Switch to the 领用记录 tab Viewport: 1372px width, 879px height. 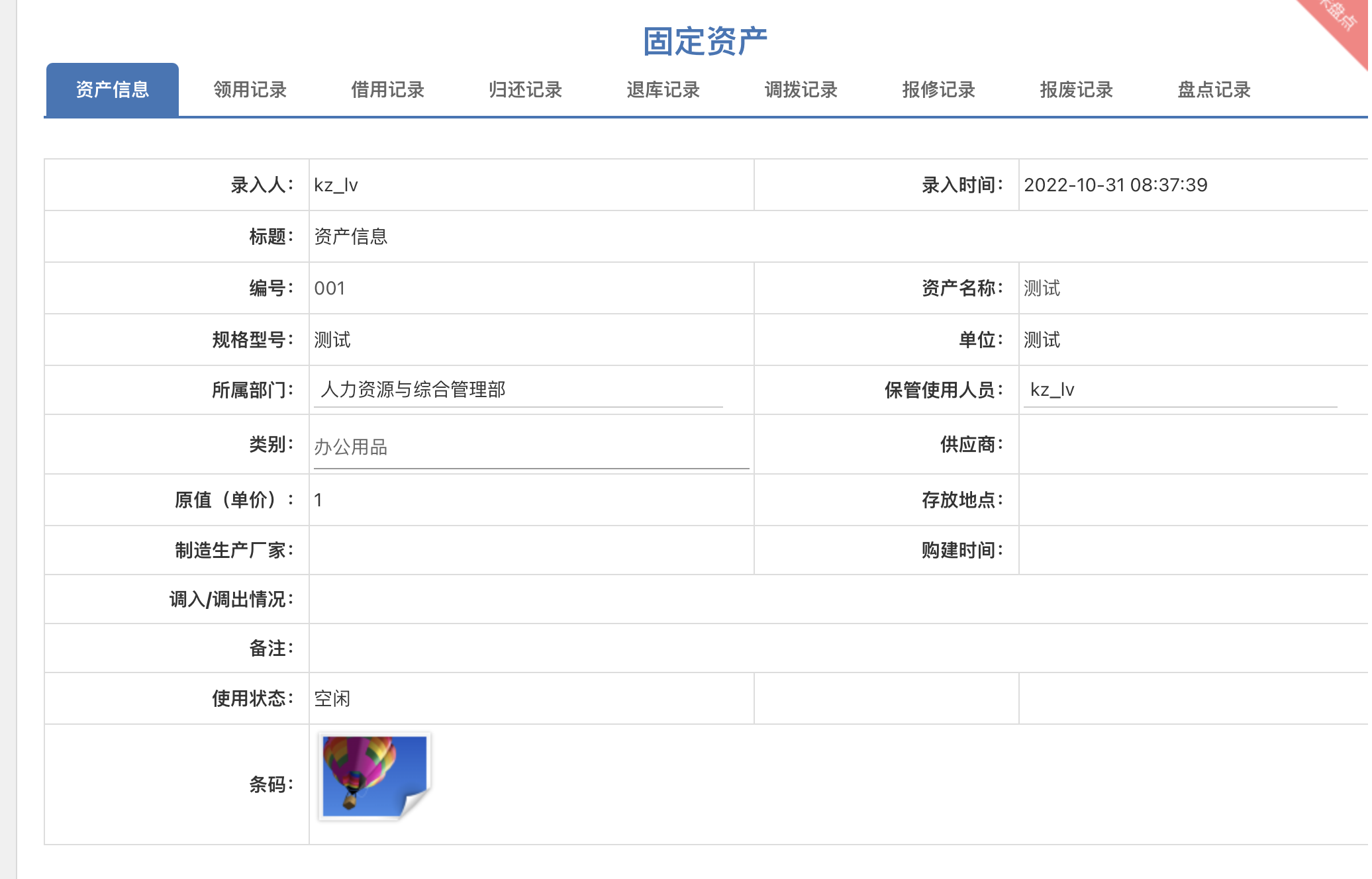click(x=249, y=89)
